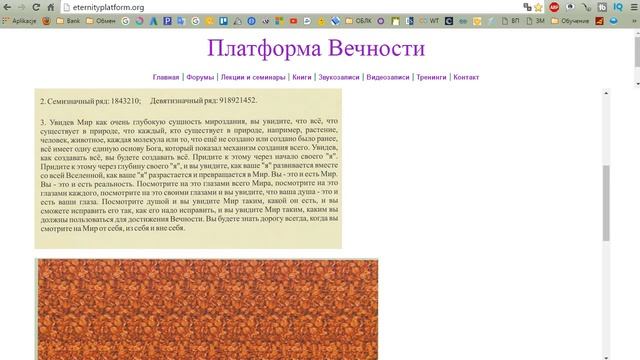Open the Google Translate bookmark icon

coord(181,21)
